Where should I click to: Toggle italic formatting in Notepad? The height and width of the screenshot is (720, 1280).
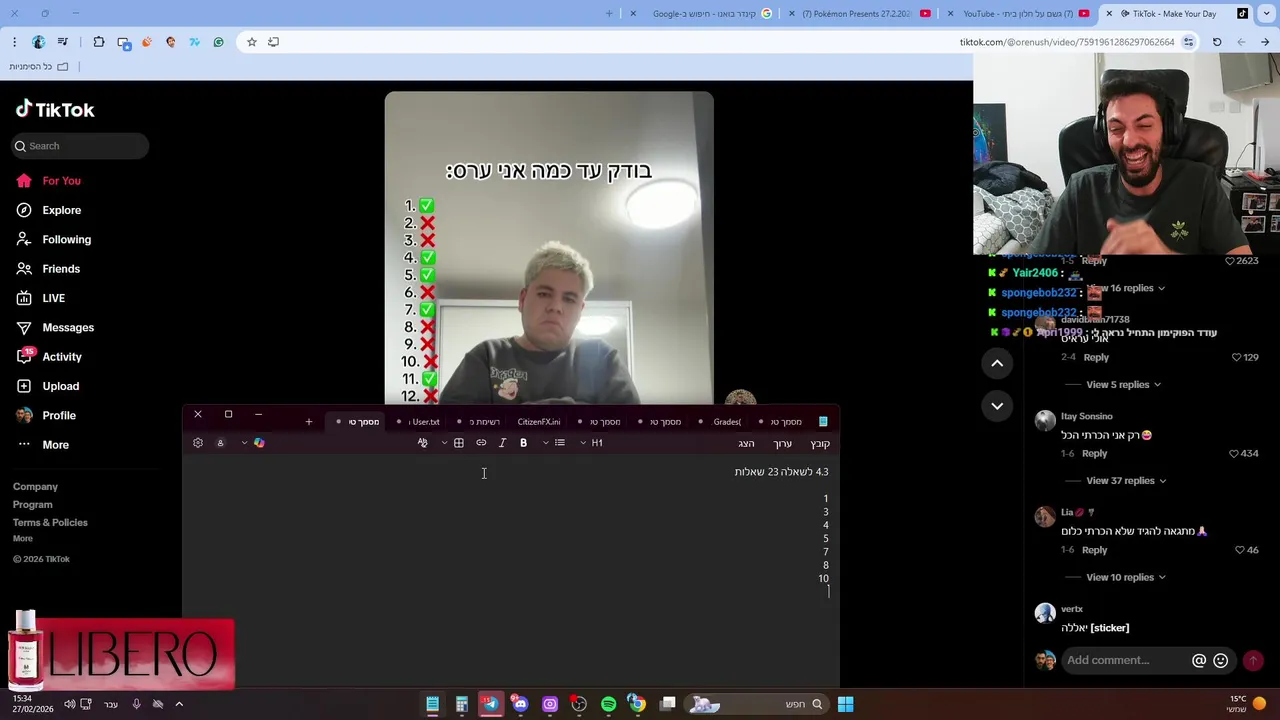click(502, 443)
